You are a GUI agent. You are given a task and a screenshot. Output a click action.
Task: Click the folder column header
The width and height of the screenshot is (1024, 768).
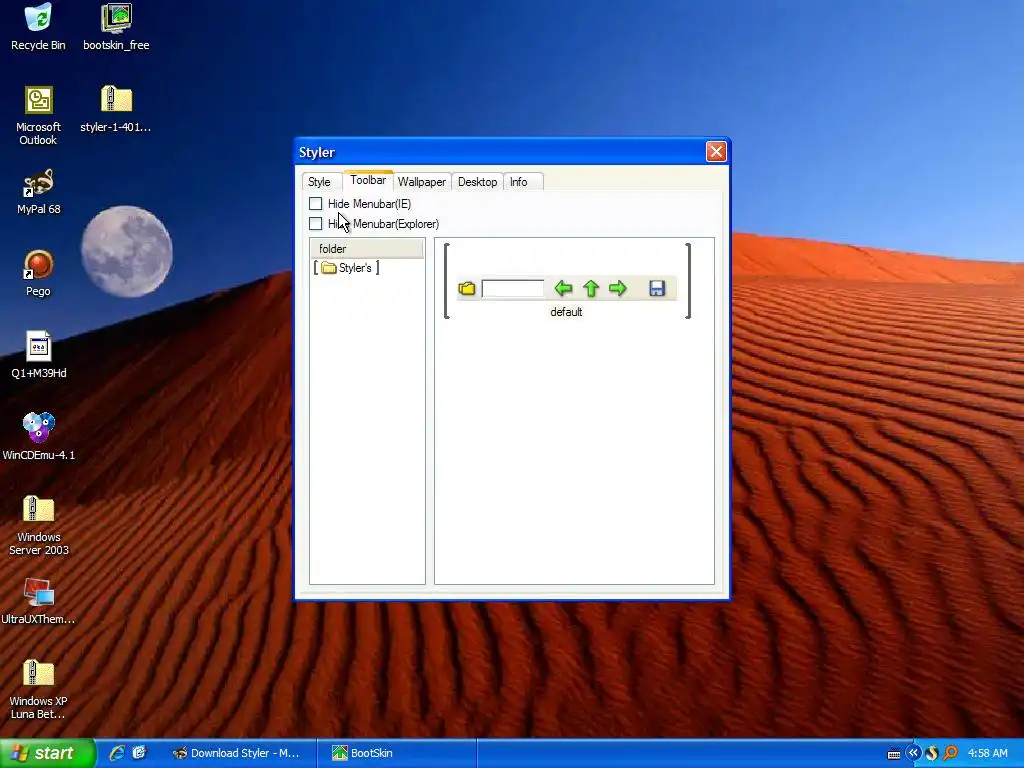click(366, 249)
